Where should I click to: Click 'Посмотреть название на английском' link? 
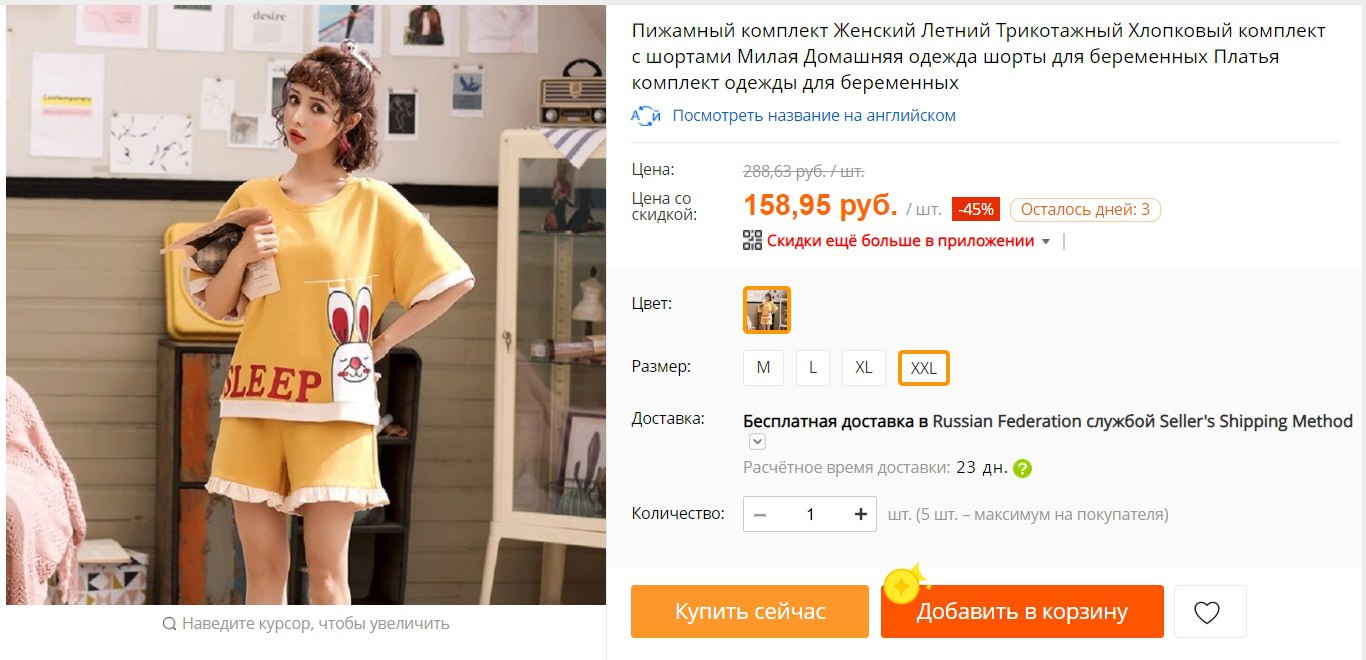pyautogui.click(x=814, y=116)
